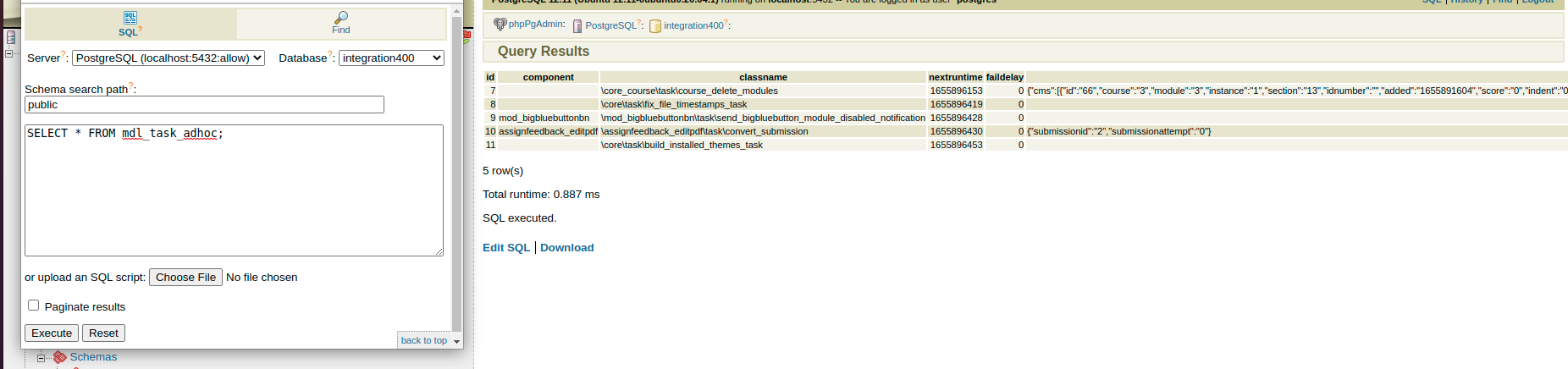The width and height of the screenshot is (1568, 369).
Task: Click the id cell with value 7
Action: coord(490,91)
